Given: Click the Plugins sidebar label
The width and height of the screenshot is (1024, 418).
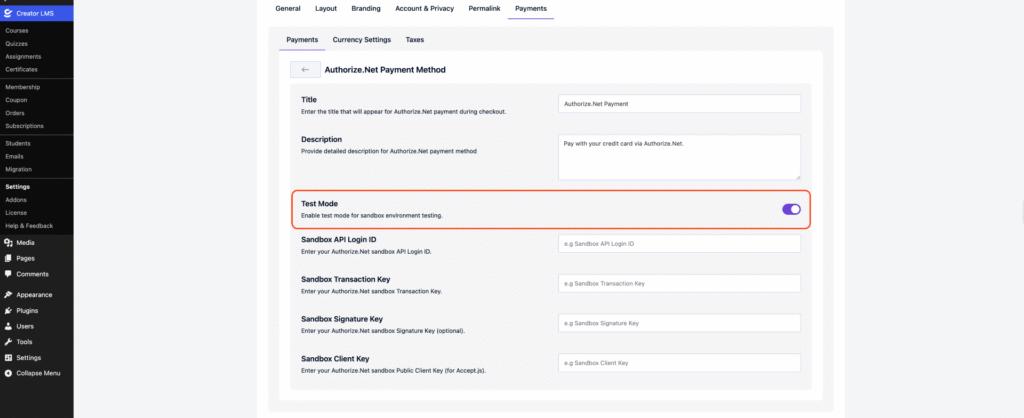Looking at the screenshot, I should (x=27, y=310).
